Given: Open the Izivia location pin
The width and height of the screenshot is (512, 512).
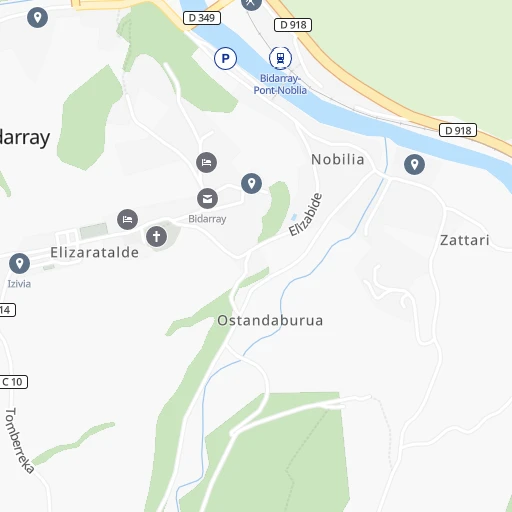Looking at the screenshot, I should click(x=19, y=264).
